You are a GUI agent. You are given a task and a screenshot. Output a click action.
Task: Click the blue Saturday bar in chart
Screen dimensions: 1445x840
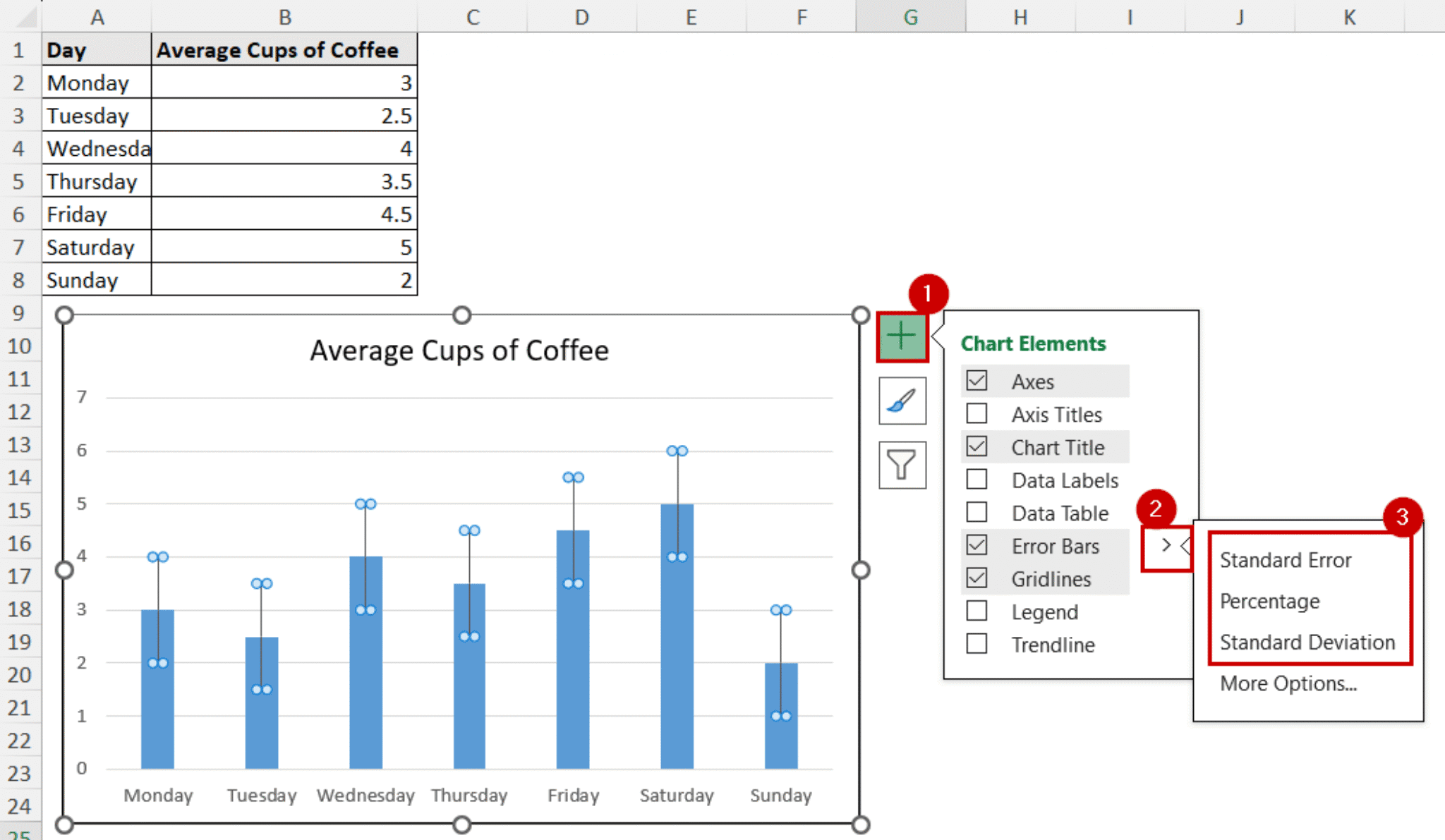coord(677,670)
